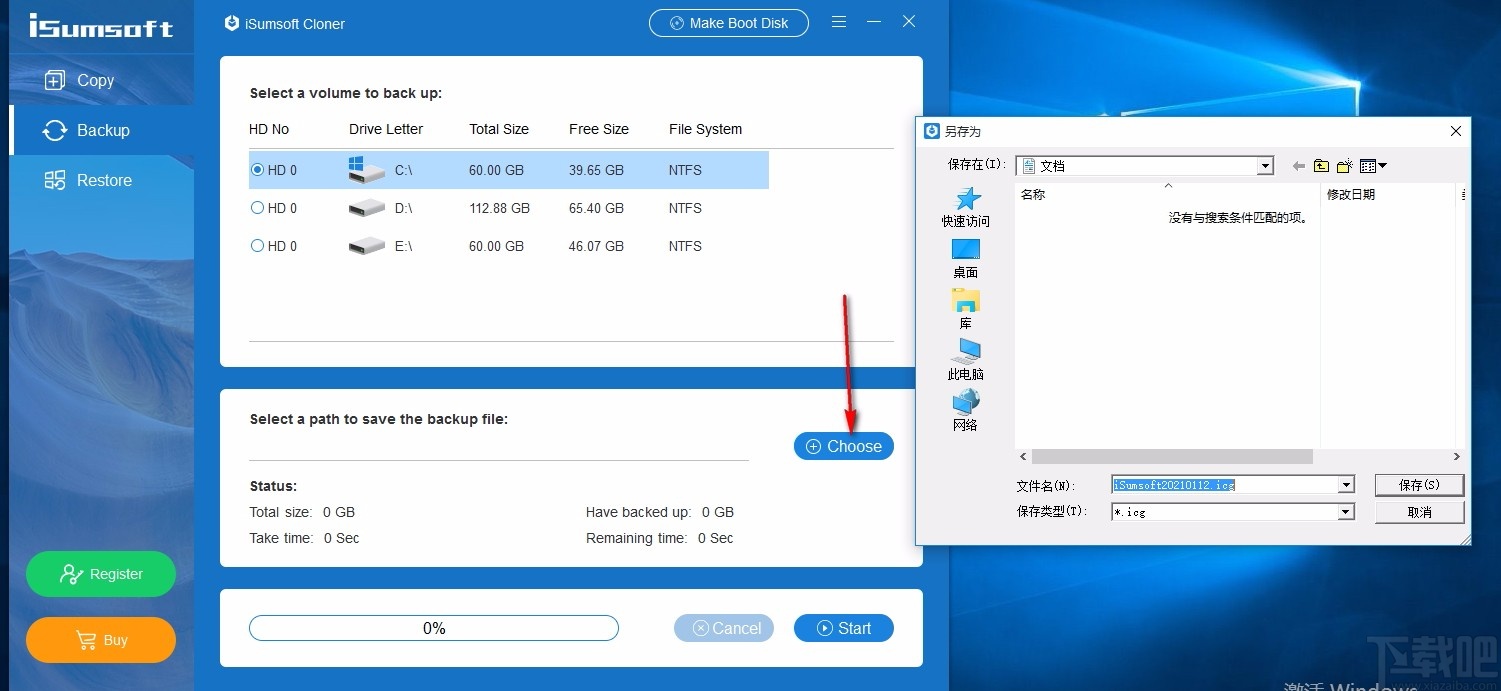Click the Up One Level folder icon
This screenshot has width=1501, height=691.
click(1321, 165)
